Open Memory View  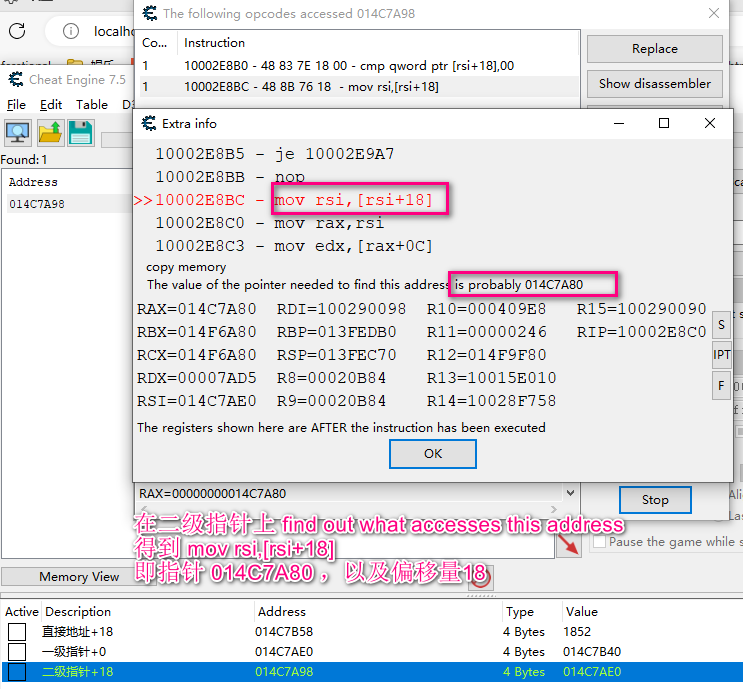(x=79, y=577)
